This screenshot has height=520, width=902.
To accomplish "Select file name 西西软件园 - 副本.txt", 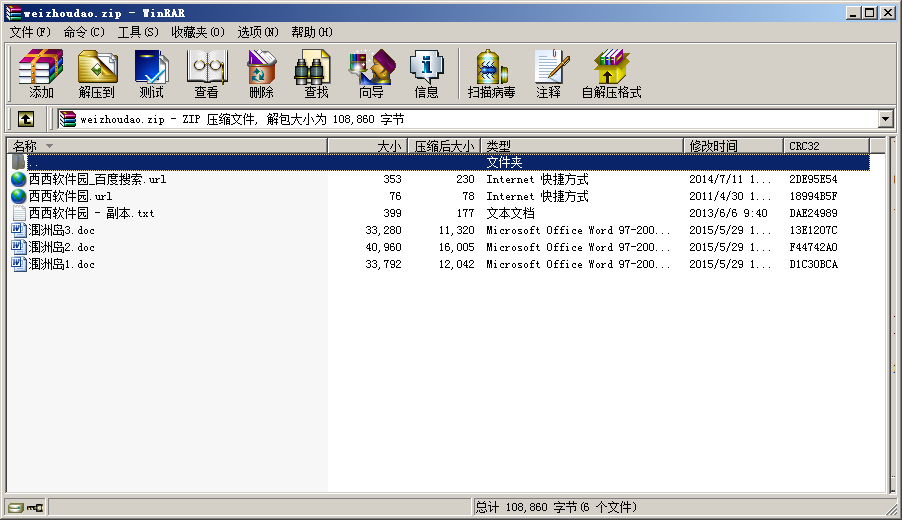I will [x=91, y=213].
